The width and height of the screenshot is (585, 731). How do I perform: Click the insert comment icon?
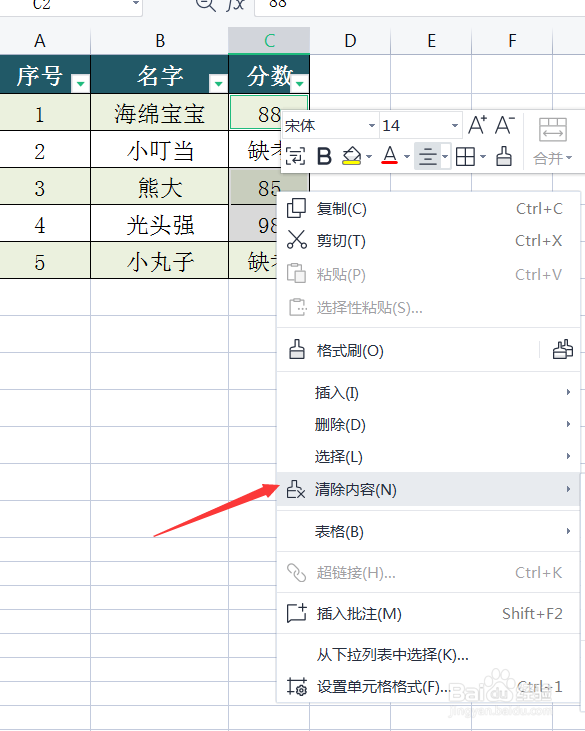[x=297, y=614]
